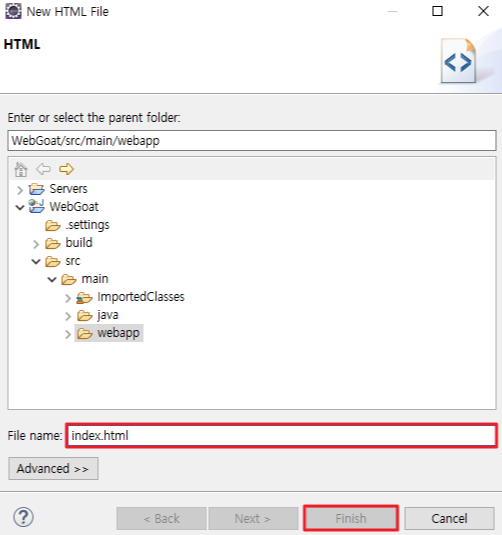The image size is (502, 535).
Task: Click the grey Back arrow icon
Action: [x=43, y=169]
